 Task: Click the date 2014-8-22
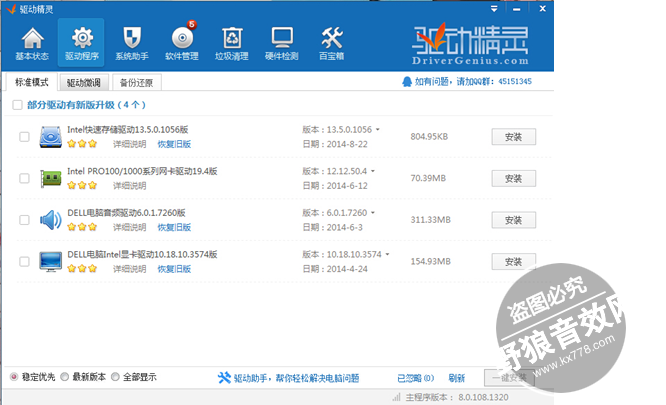pyautogui.click(x=347, y=144)
